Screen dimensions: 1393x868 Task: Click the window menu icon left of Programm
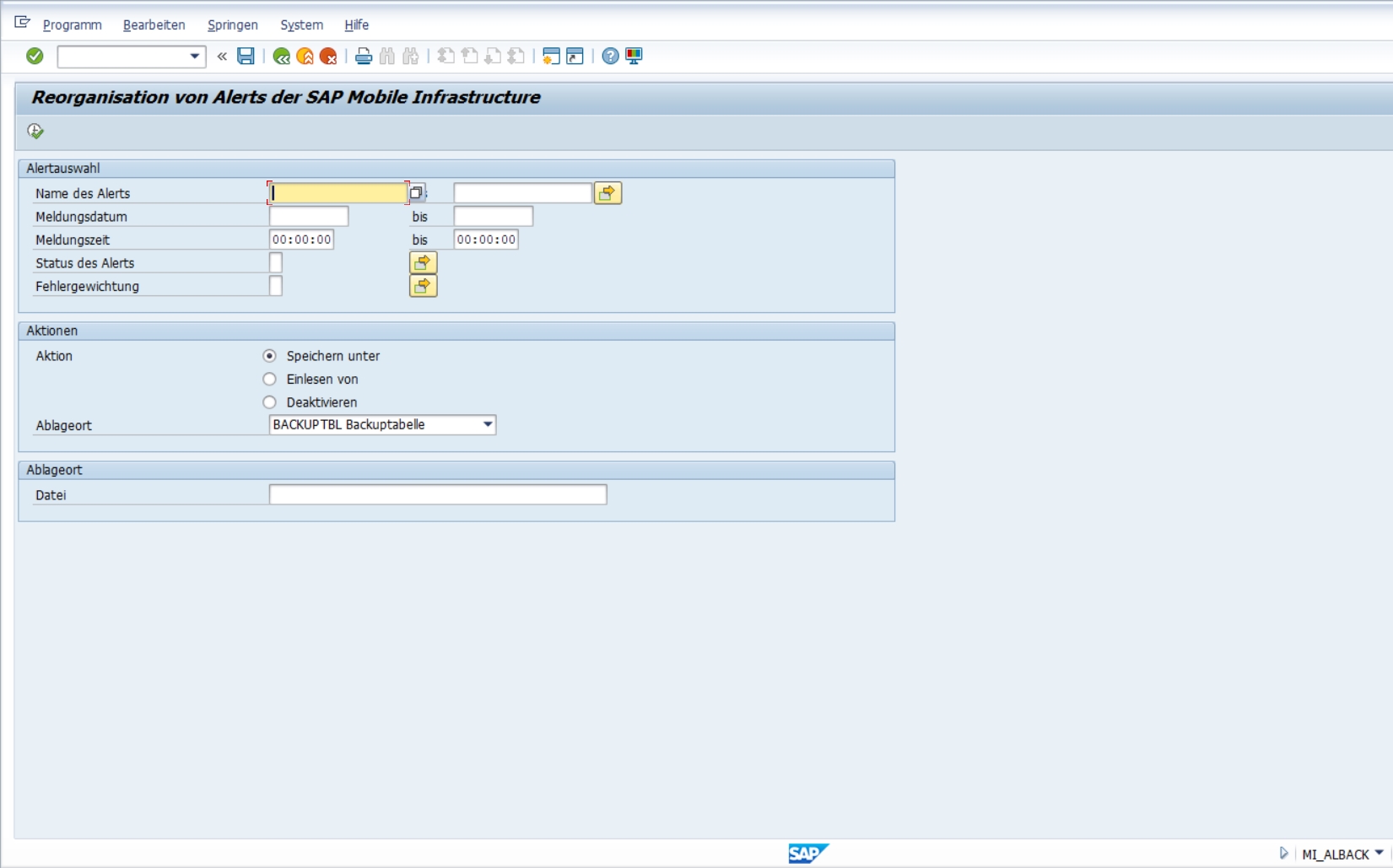23,23
